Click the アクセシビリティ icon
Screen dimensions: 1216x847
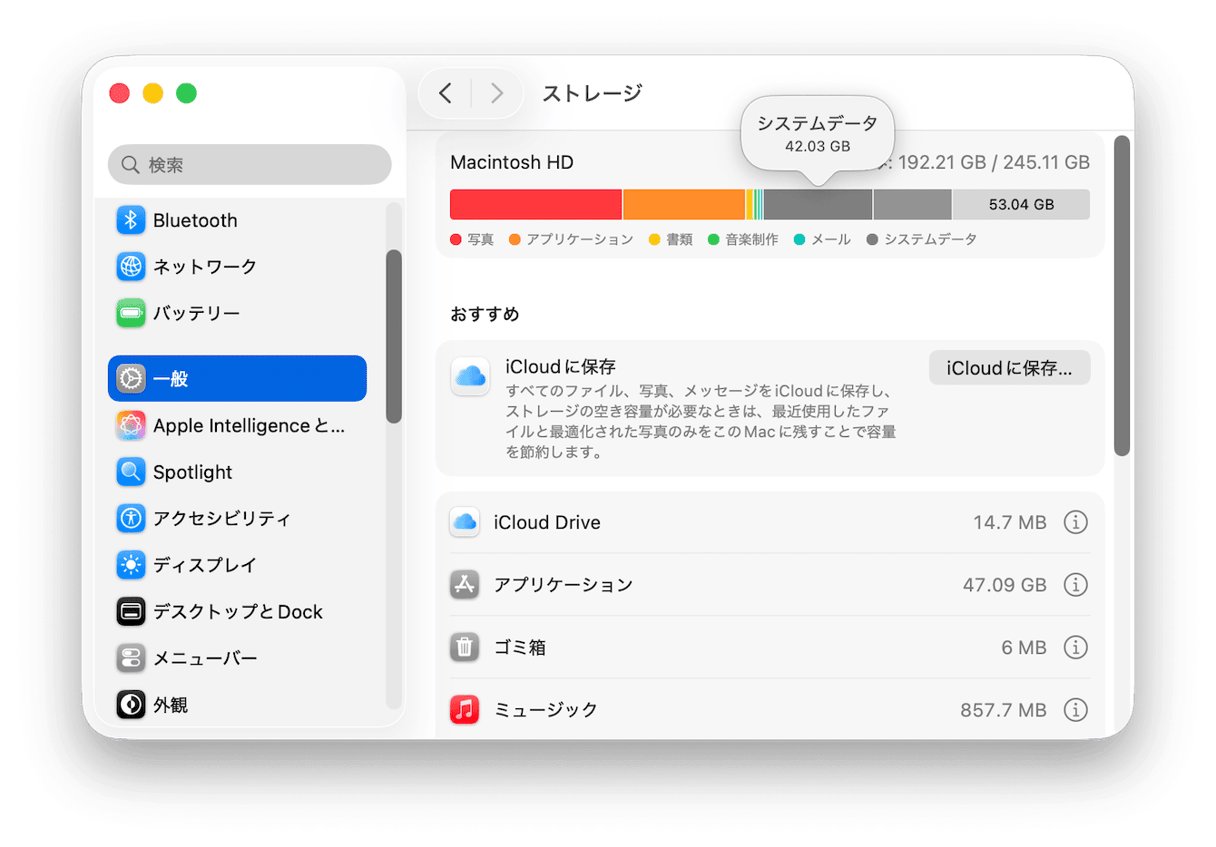[x=130, y=518]
